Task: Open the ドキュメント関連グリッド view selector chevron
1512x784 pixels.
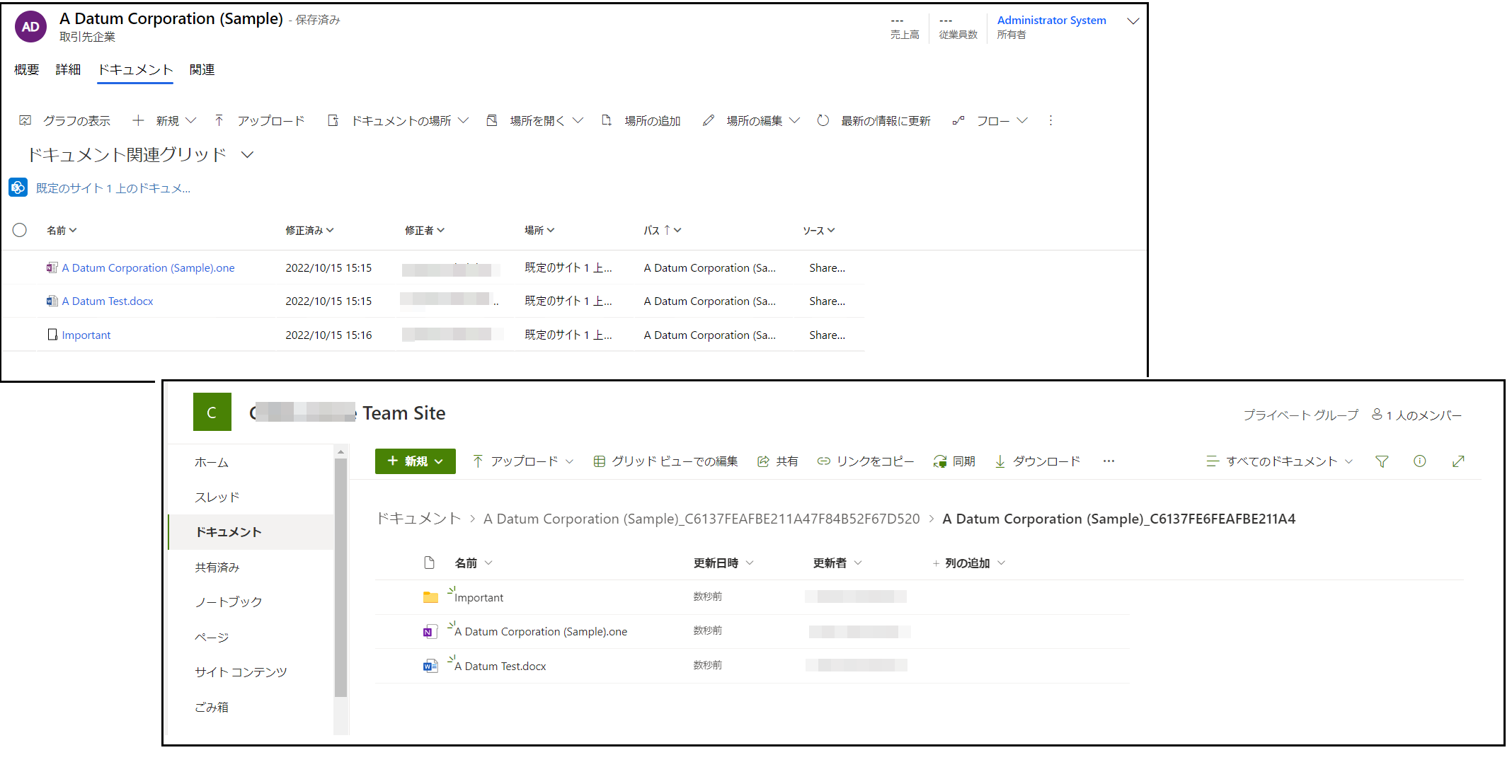Action: [x=247, y=154]
